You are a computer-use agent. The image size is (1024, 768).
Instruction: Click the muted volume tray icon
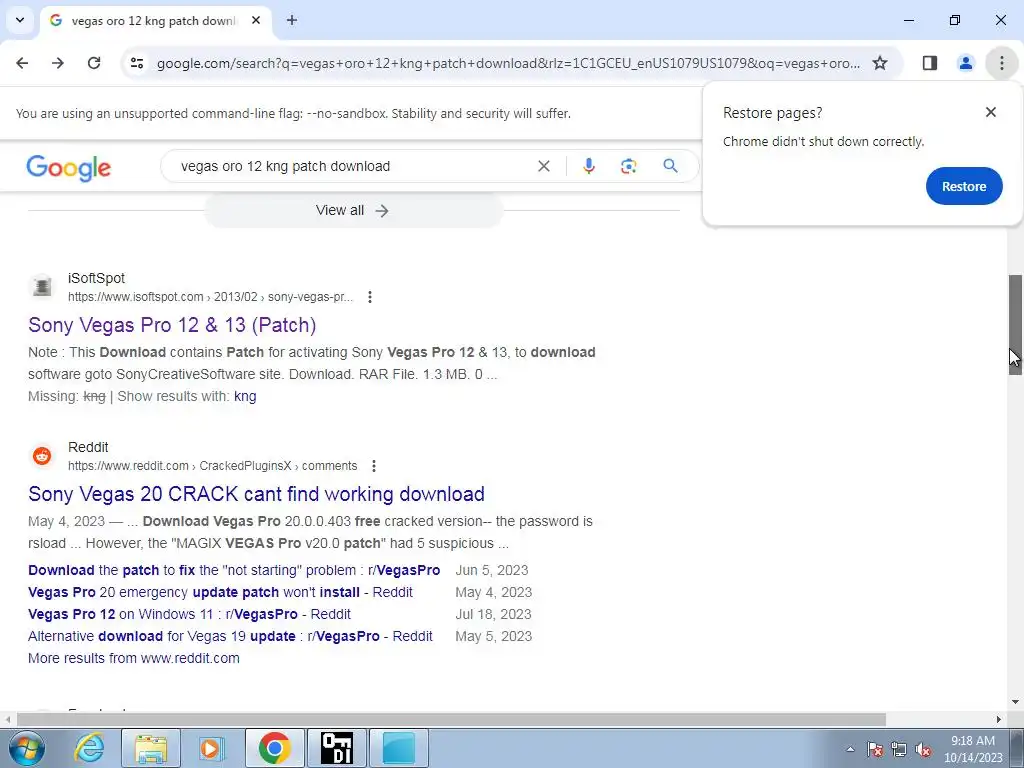pyautogui.click(x=923, y=749)
